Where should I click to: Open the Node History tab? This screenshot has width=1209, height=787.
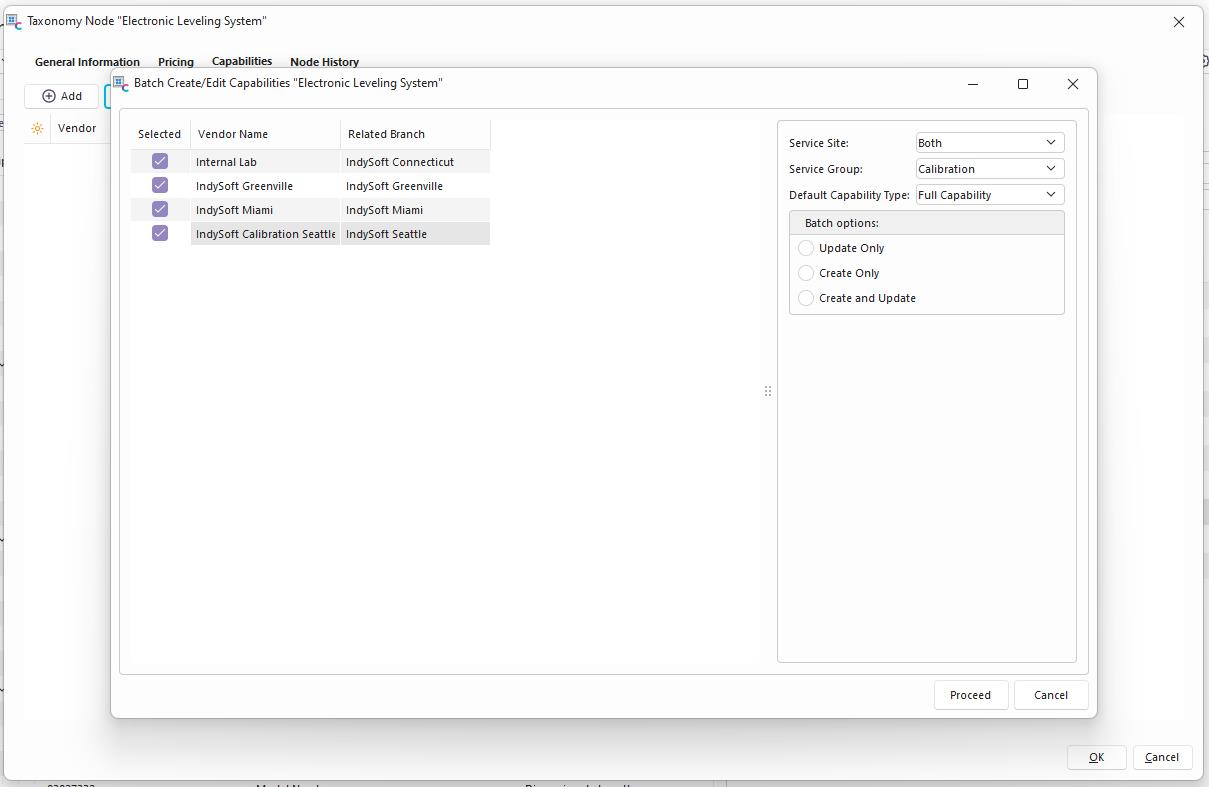324,62
